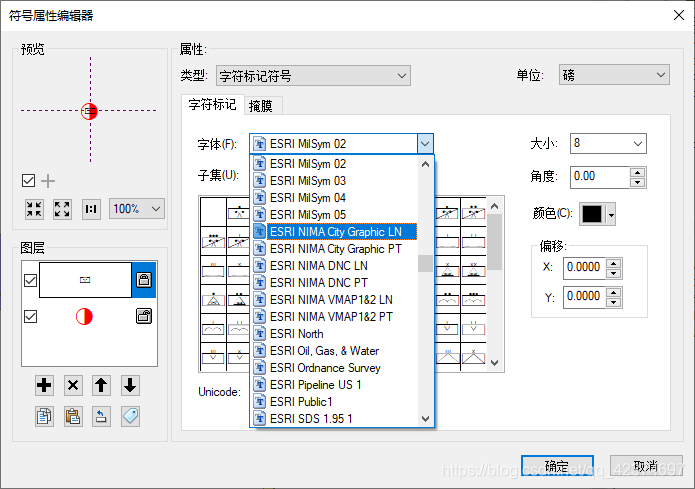This screenshot has height=489, width=695.
Task: Click glyph grid scrollbar down arrow
Action: pyautogui.click(x=495, y=363)
